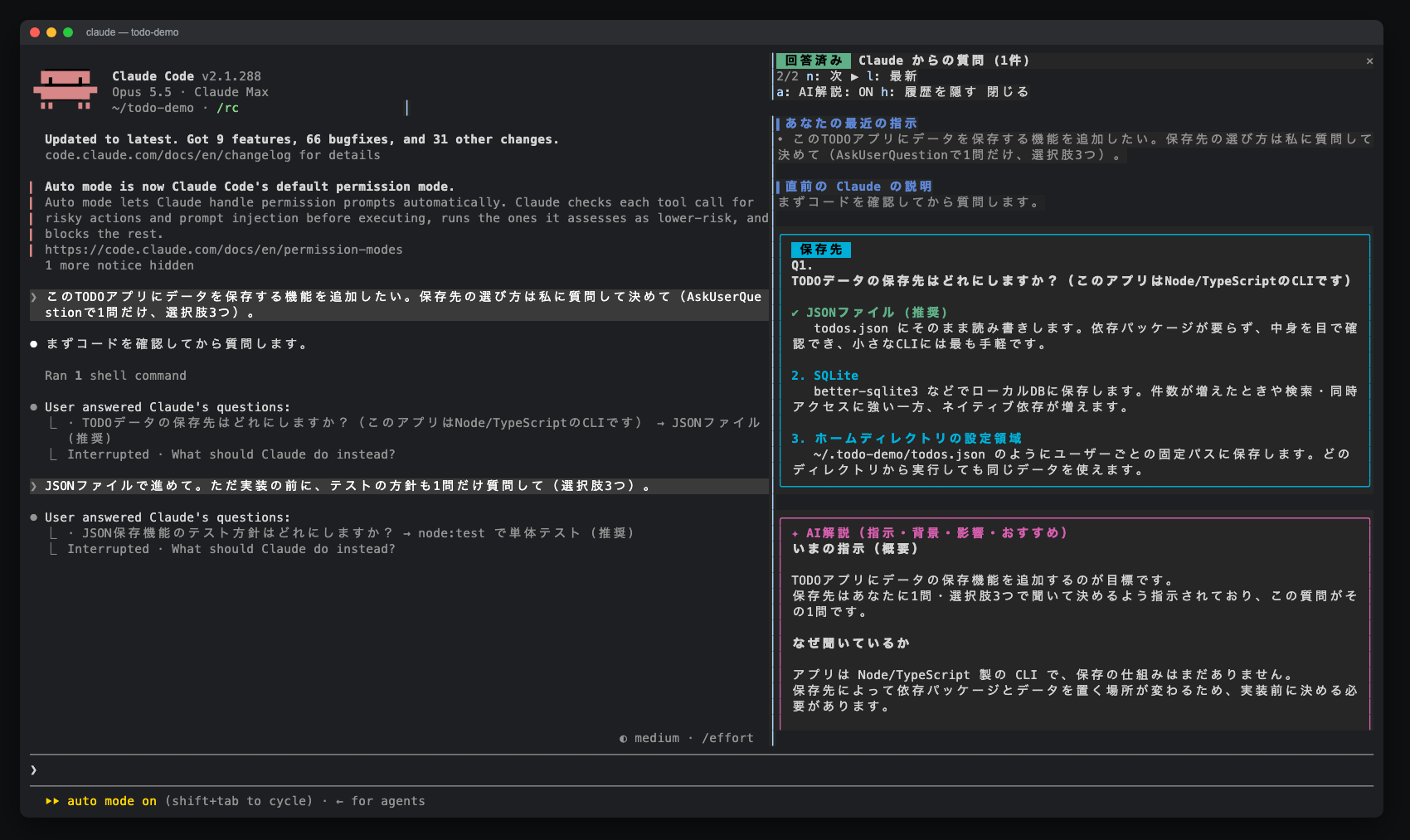Screen dimensions: 1410x840
Task: Click the 保存先 question tag badge
Action: (x=820, y=250)
